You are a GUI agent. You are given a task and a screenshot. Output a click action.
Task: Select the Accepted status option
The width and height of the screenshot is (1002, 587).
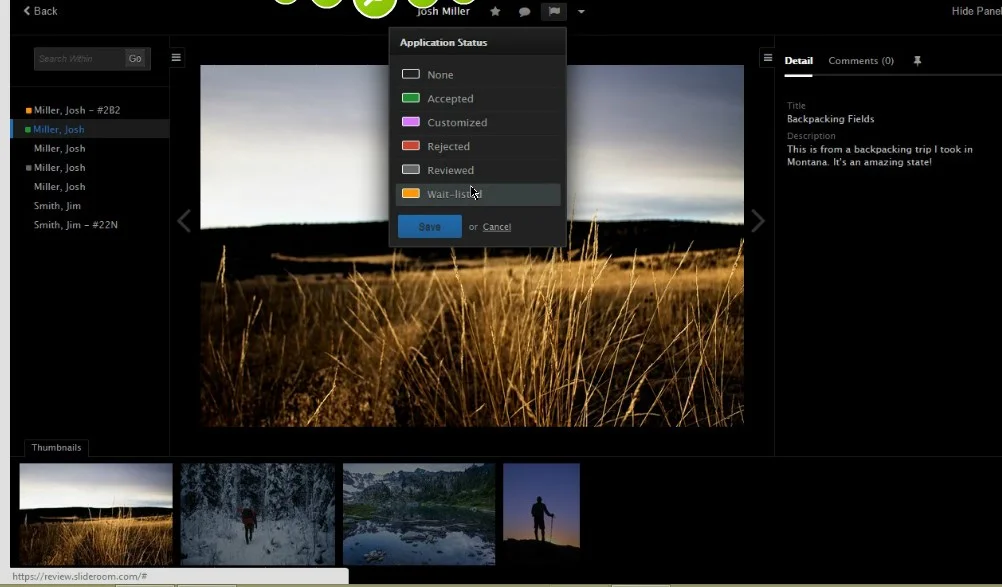pos(478,98)
